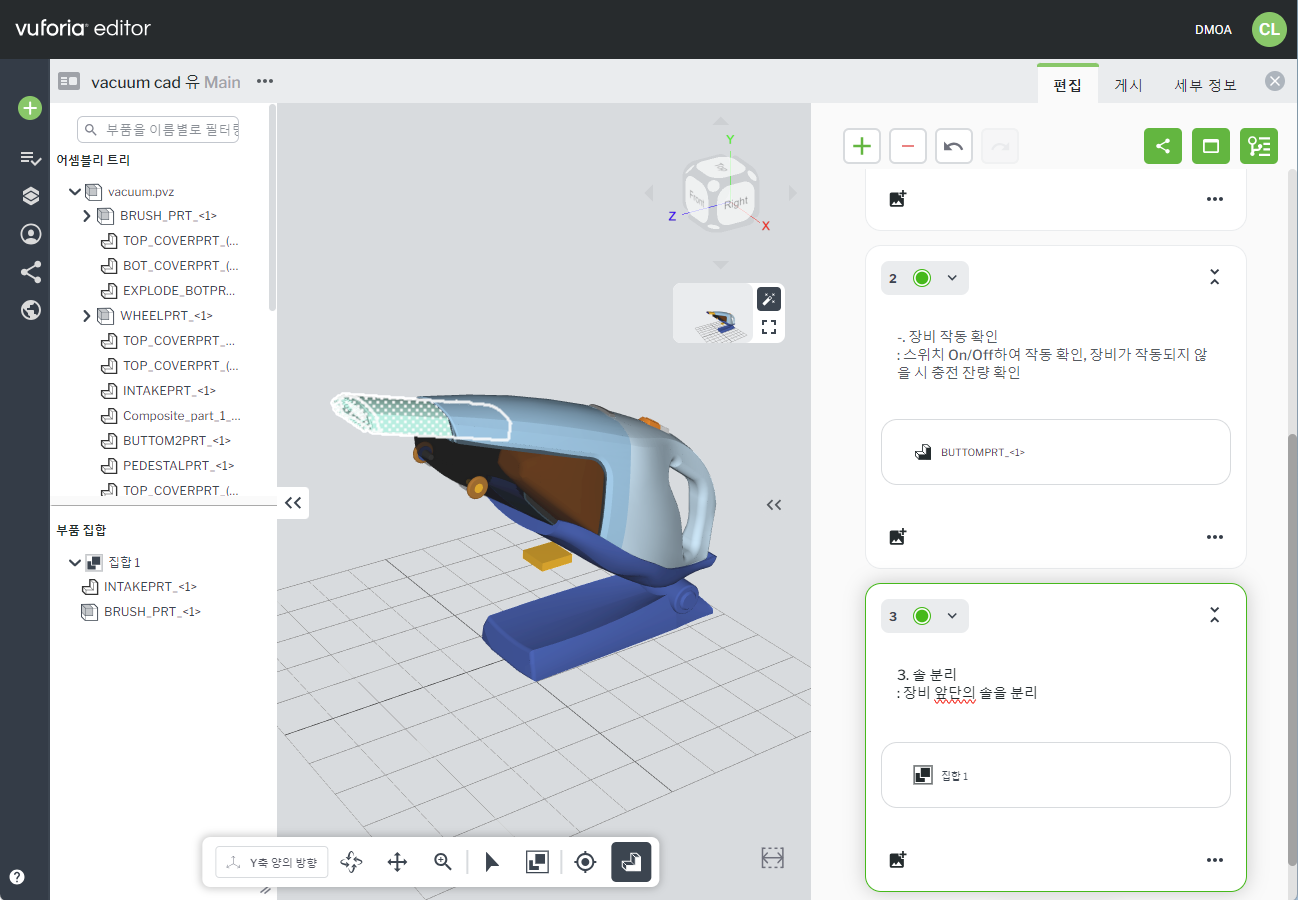Expand the BRUSH_PRT_<1> tree node
The image size is (1298, 900).
coord(87,216)
